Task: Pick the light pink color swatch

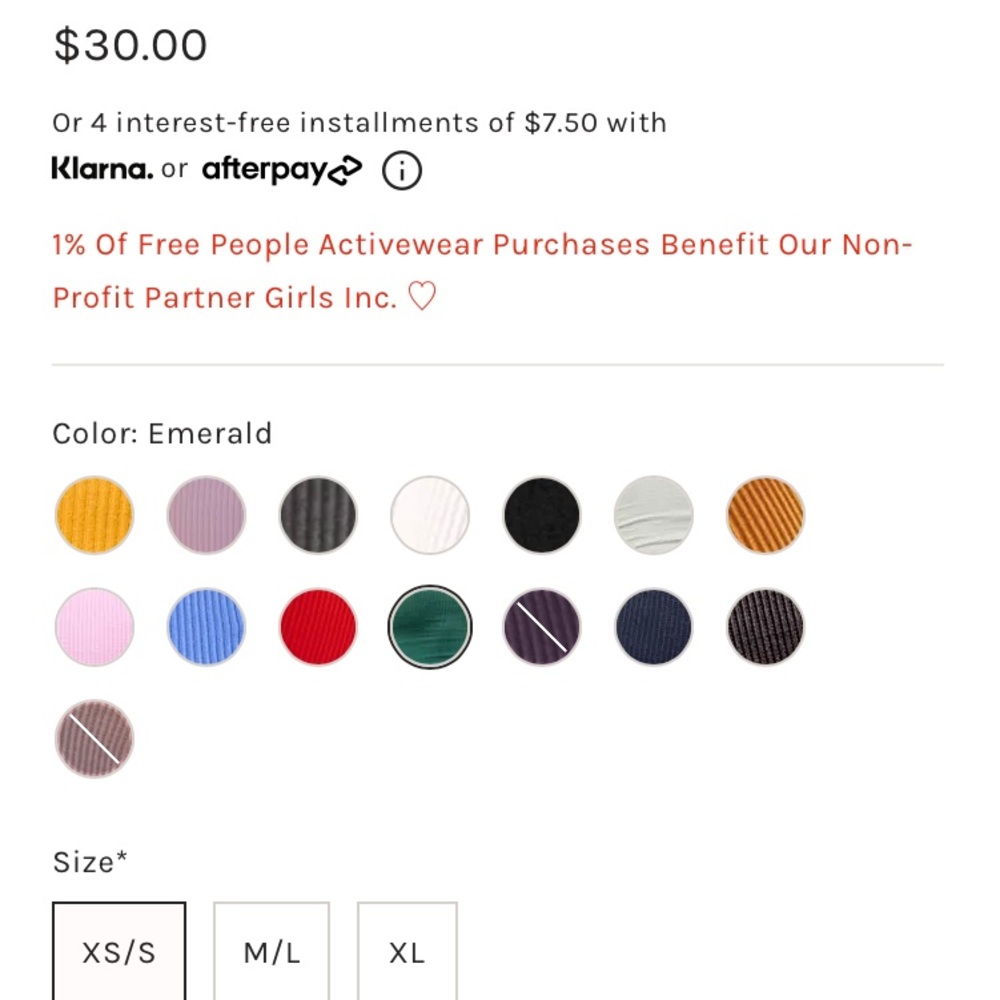Action: pos(94,627)
